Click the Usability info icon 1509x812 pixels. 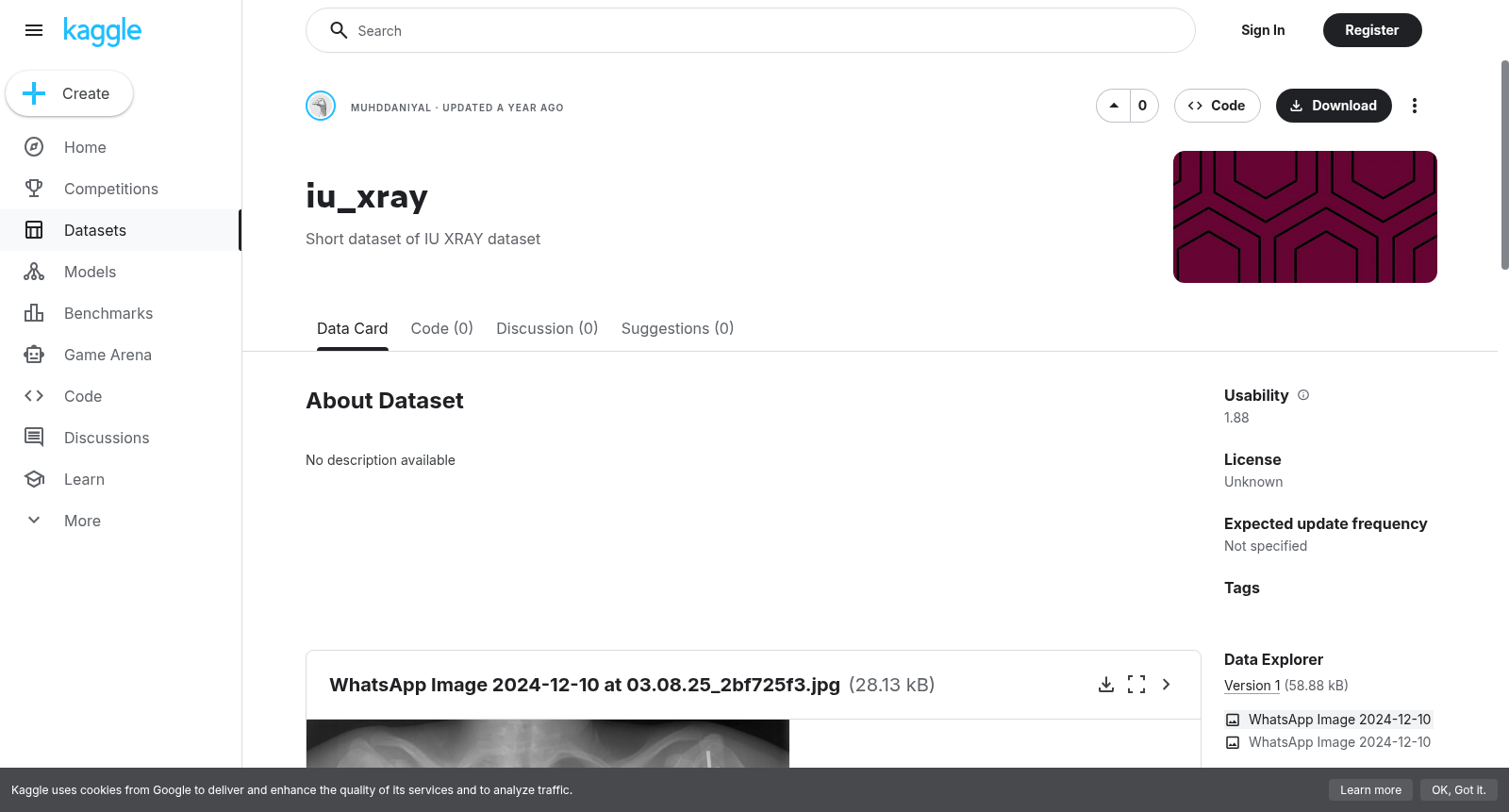click(1303, 395)
